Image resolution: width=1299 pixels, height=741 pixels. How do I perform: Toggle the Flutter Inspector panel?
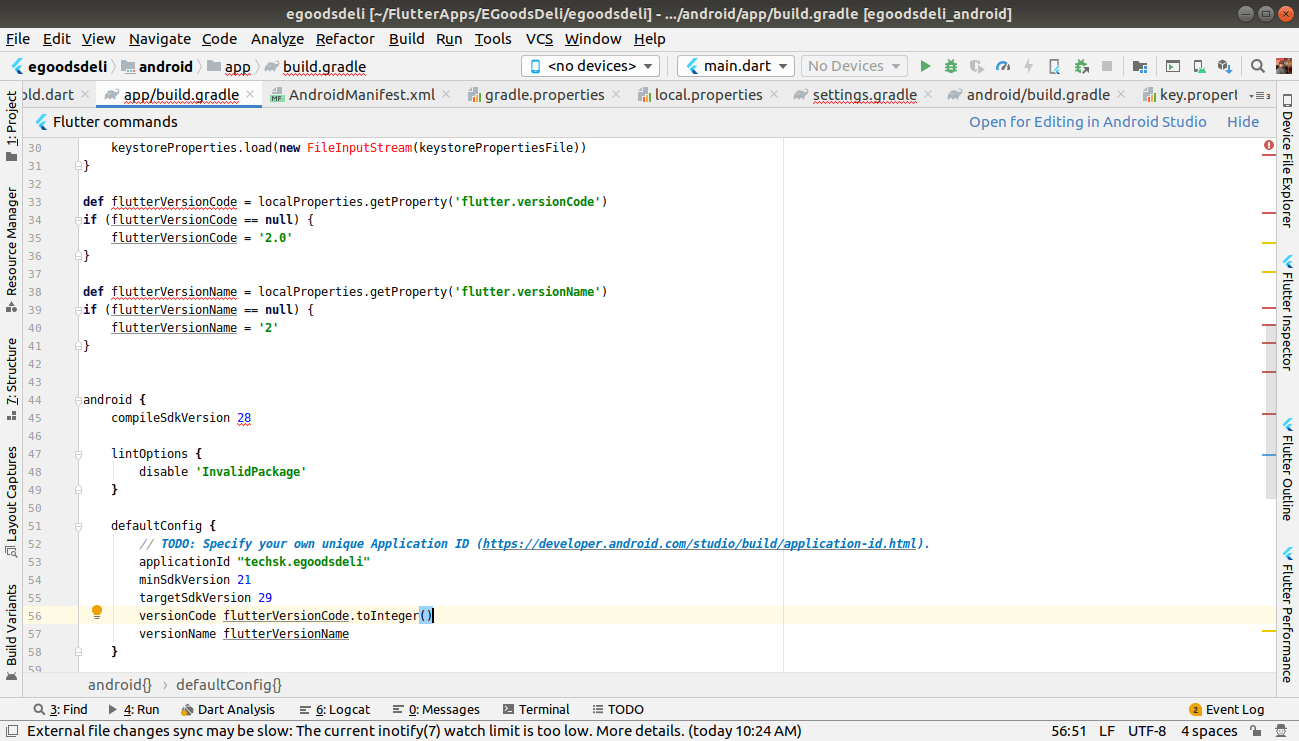coord(1288,313)
